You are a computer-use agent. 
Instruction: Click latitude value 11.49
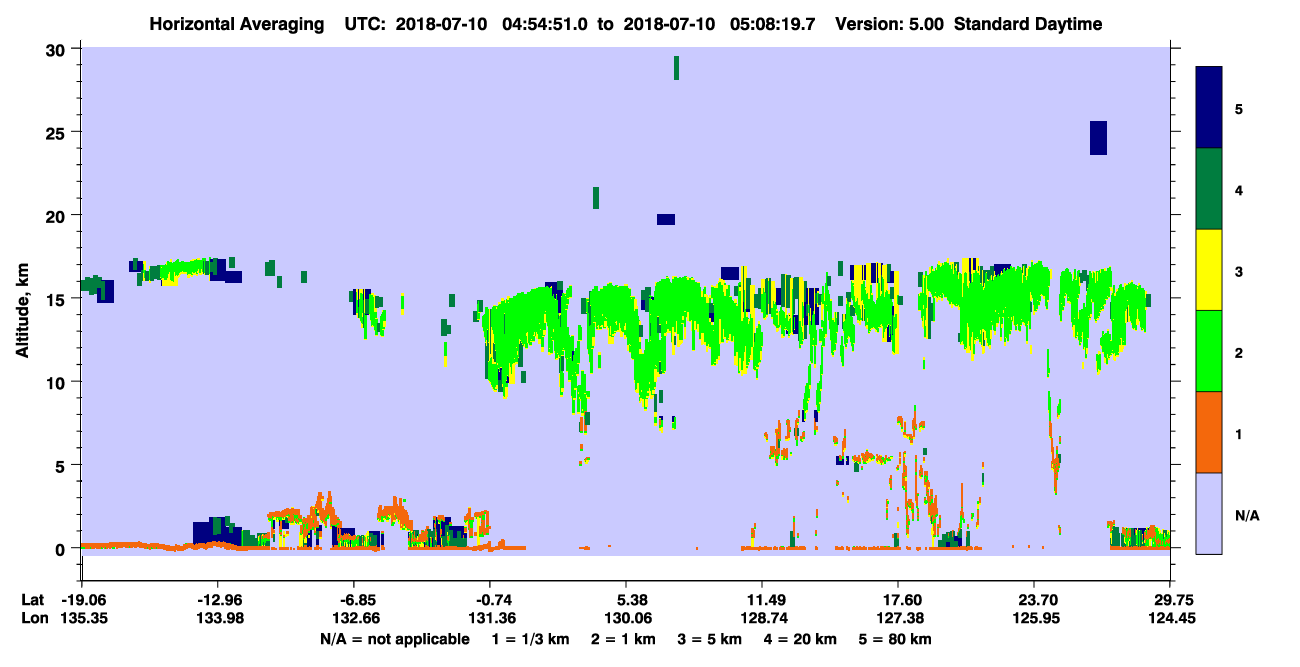762,600
